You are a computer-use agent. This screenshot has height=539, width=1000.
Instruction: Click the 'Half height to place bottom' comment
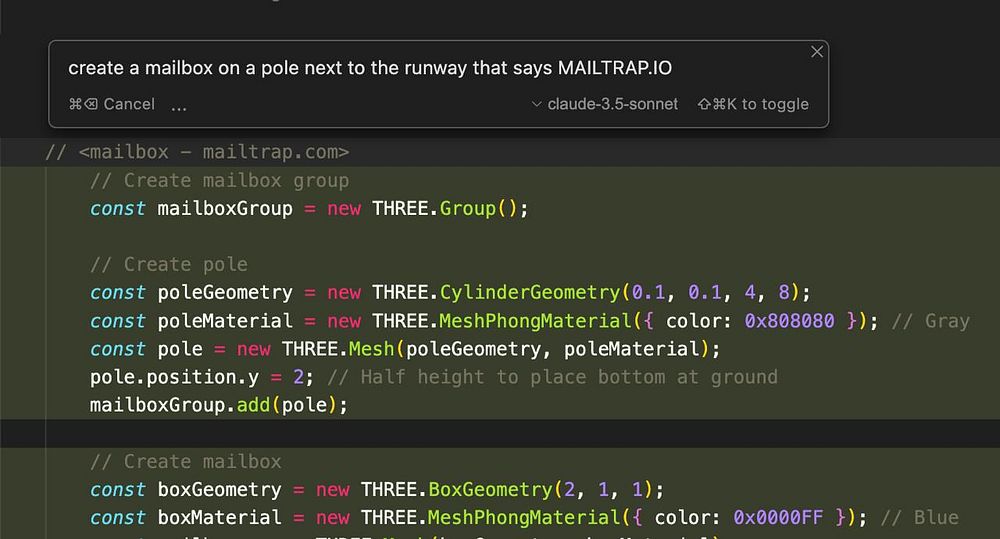pyautogui.click(x=552, y=377)
